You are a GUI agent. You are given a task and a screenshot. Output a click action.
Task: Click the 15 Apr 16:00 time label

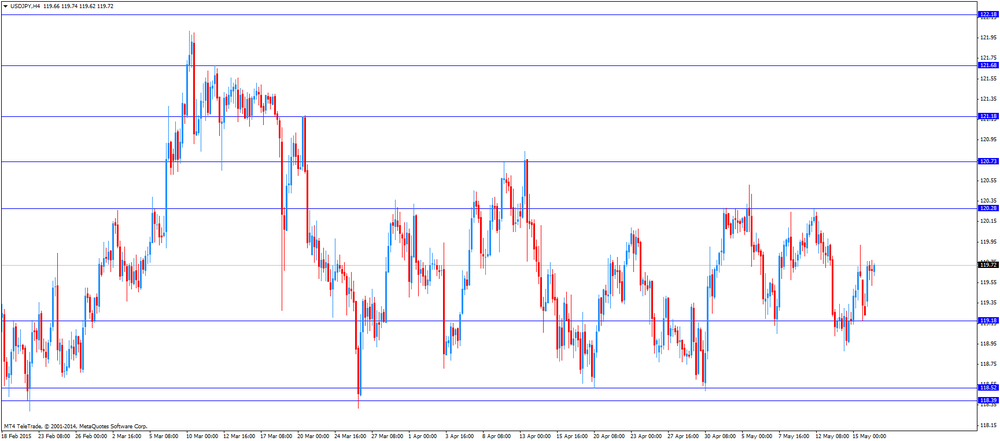click(x=571, y=437)
